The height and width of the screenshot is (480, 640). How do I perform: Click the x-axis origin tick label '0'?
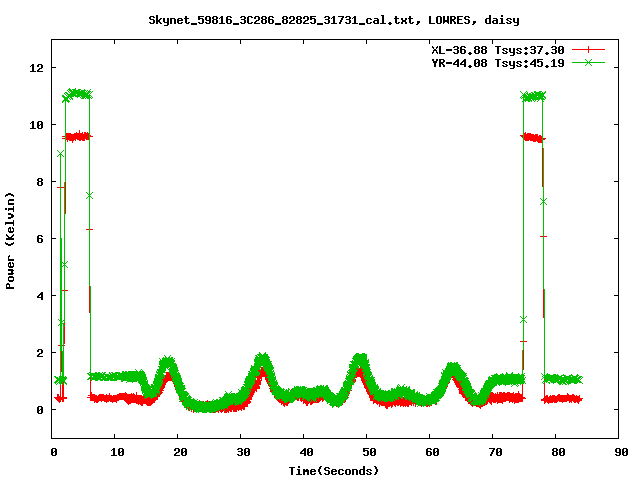(54, 452)
